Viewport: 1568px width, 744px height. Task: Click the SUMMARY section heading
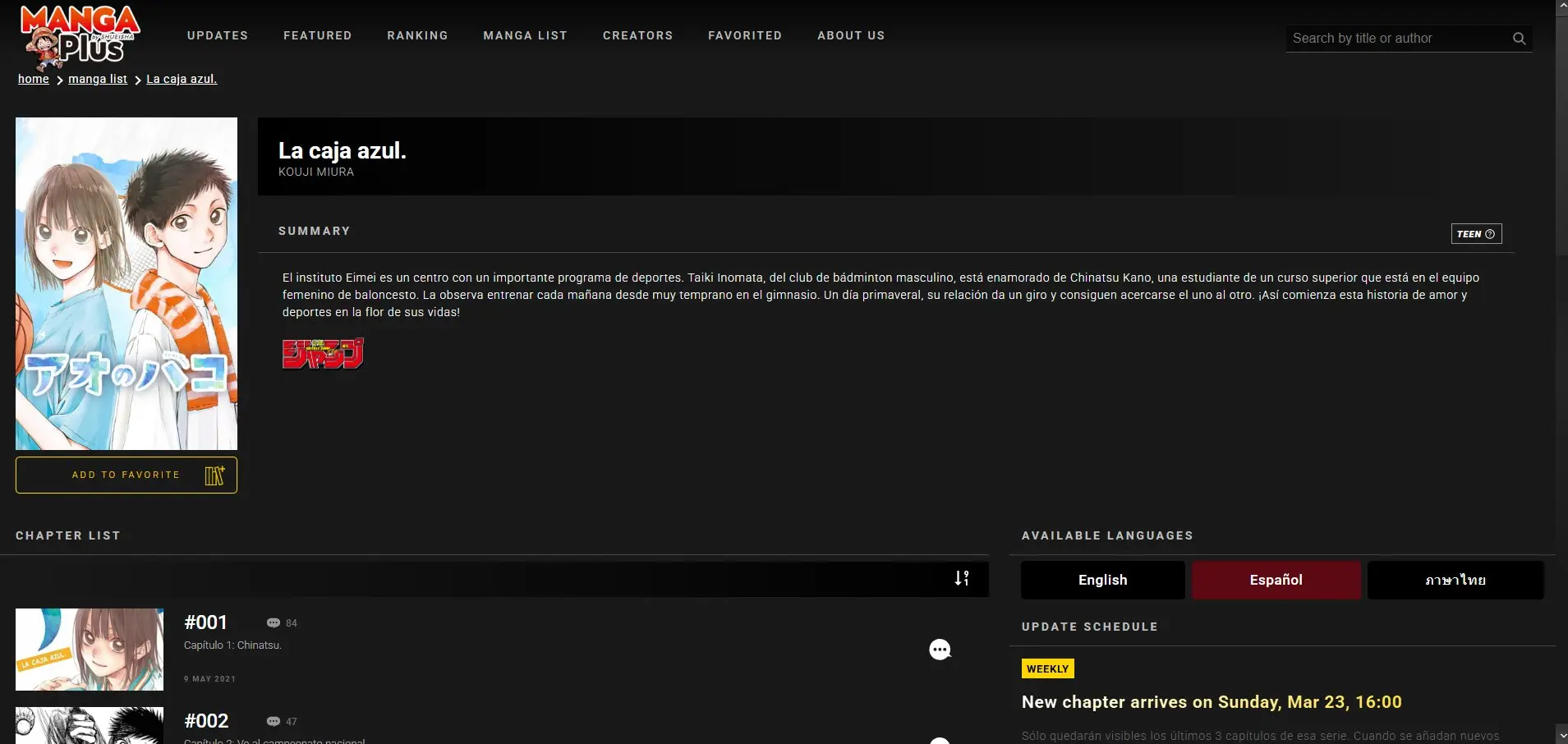(x=315, y=231)
